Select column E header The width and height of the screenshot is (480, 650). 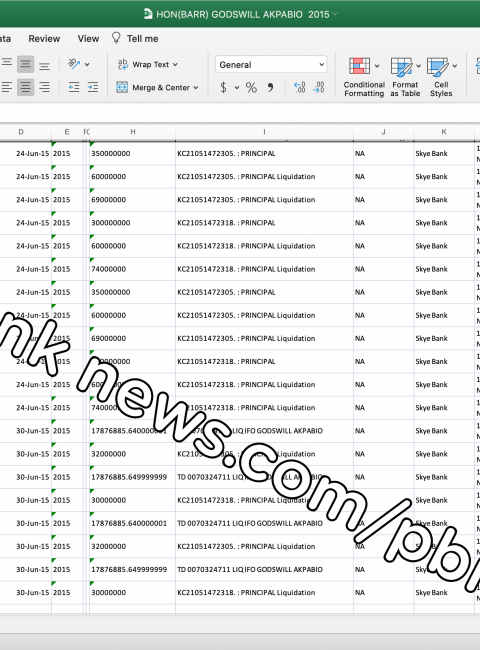point(67,132)
